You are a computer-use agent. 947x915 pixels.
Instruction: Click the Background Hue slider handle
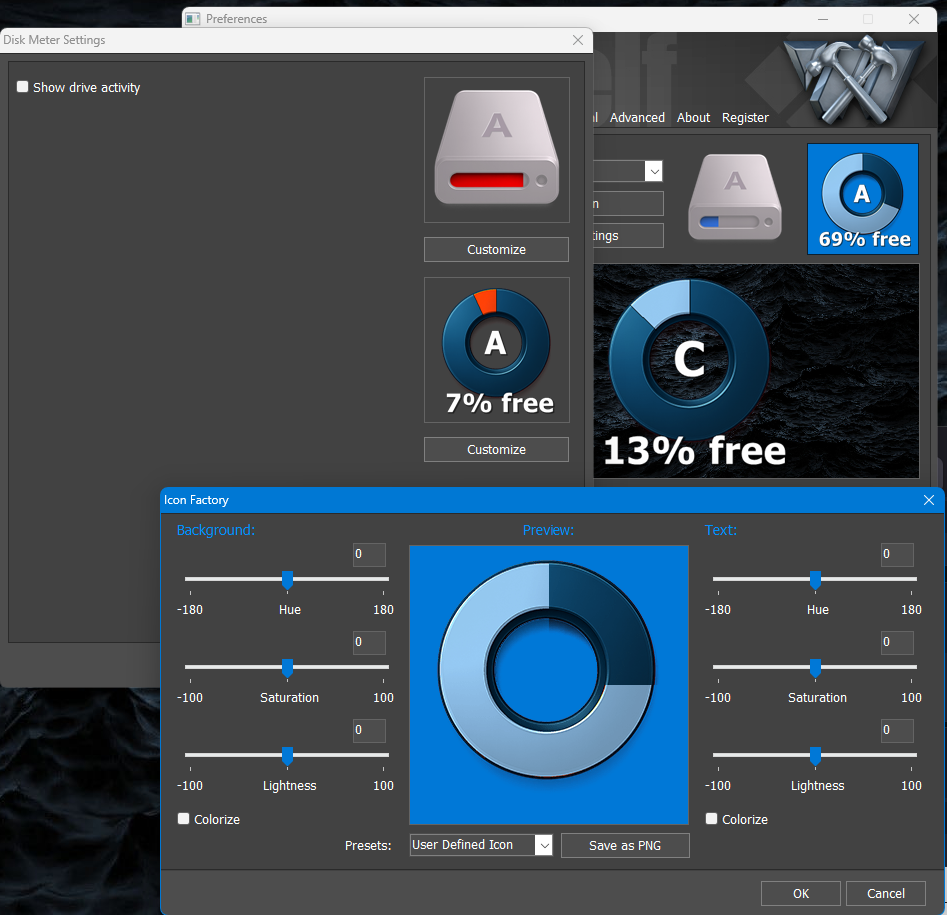coord(287,579)
